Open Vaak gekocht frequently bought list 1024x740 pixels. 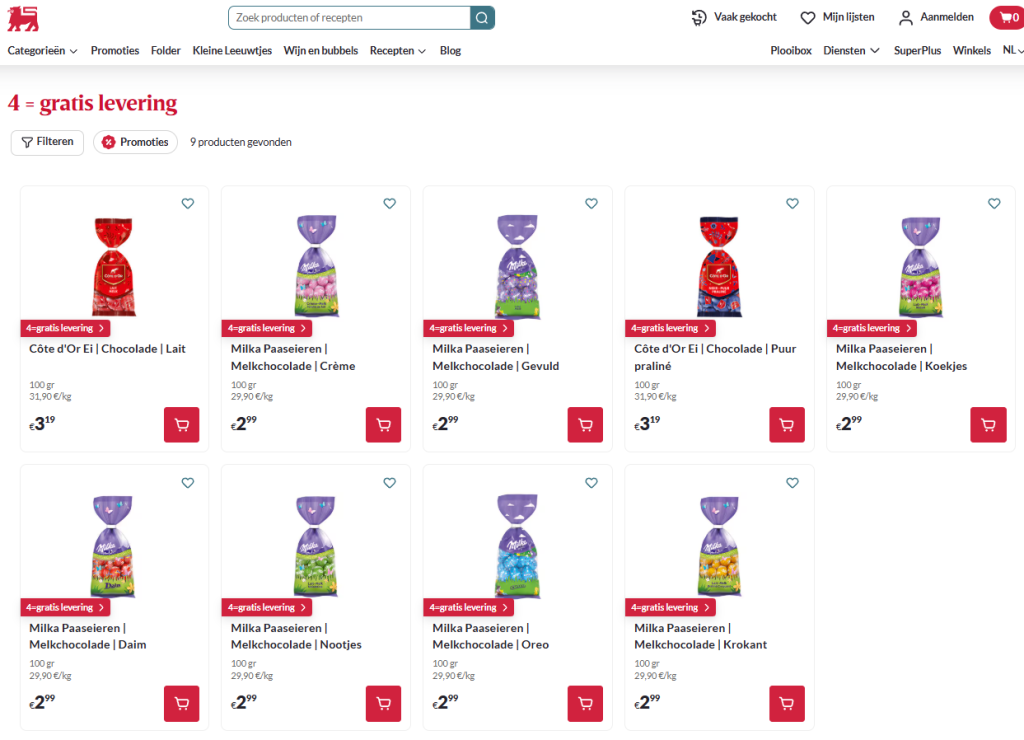734,18
